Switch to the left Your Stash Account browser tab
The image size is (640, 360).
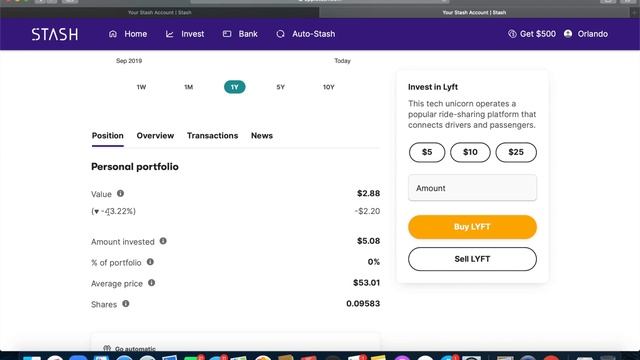tap(160, 13)
